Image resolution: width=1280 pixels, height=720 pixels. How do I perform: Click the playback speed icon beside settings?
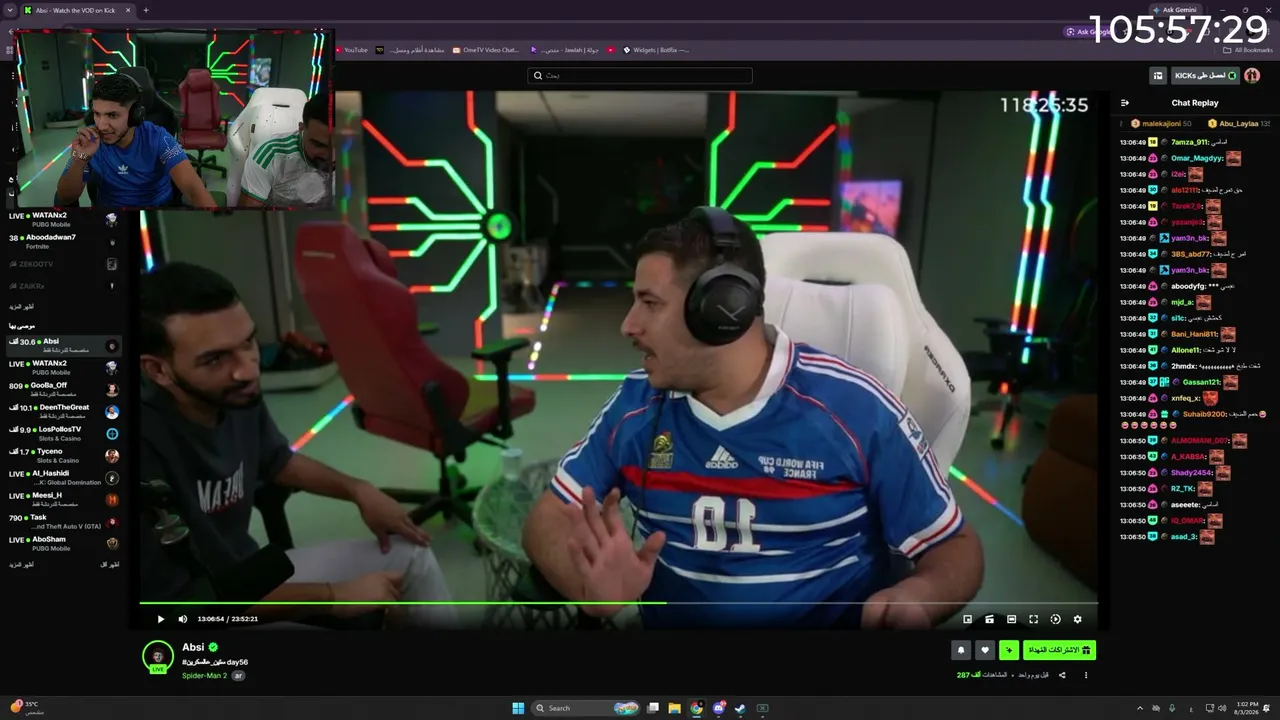pos(1055,619)
